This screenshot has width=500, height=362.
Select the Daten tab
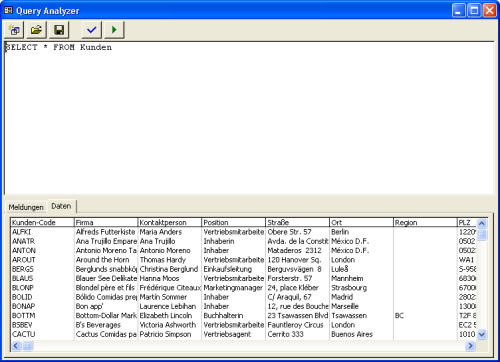coord(61,206)
